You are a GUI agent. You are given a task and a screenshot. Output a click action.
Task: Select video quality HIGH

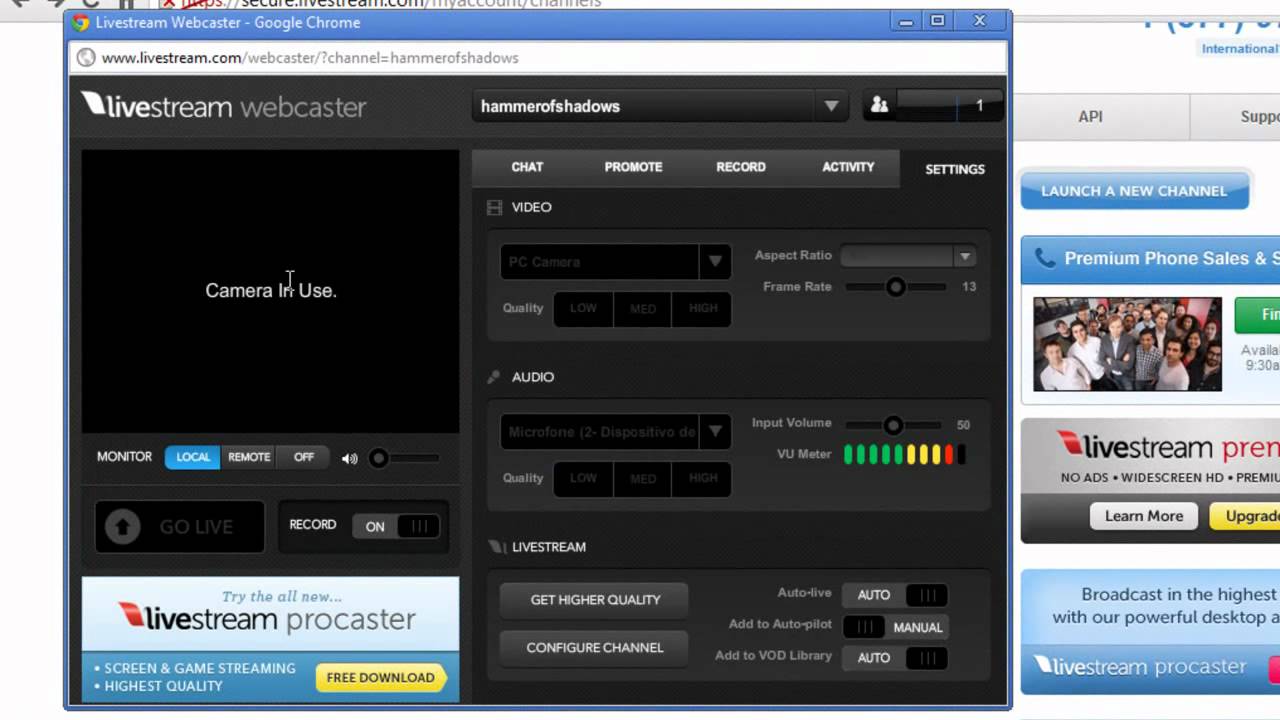click(703, 308)
